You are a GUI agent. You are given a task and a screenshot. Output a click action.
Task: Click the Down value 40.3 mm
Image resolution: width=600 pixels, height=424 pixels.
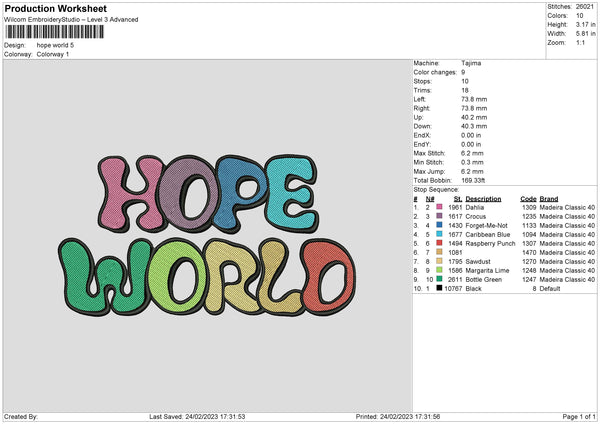coord(474,126)
